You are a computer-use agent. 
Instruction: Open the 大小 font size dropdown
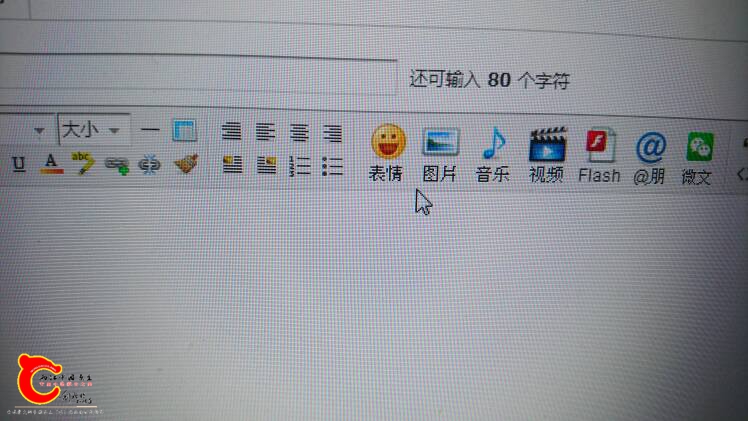point(94,129)
